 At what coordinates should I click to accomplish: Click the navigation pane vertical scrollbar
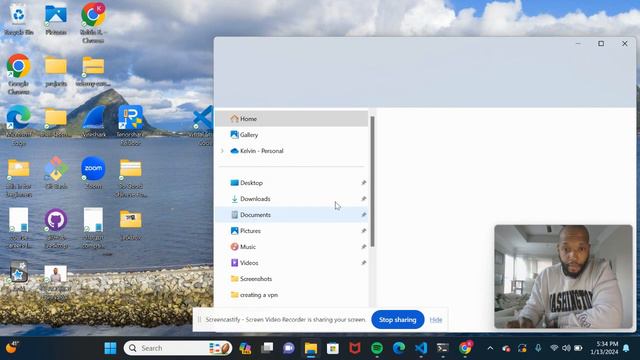372,182
